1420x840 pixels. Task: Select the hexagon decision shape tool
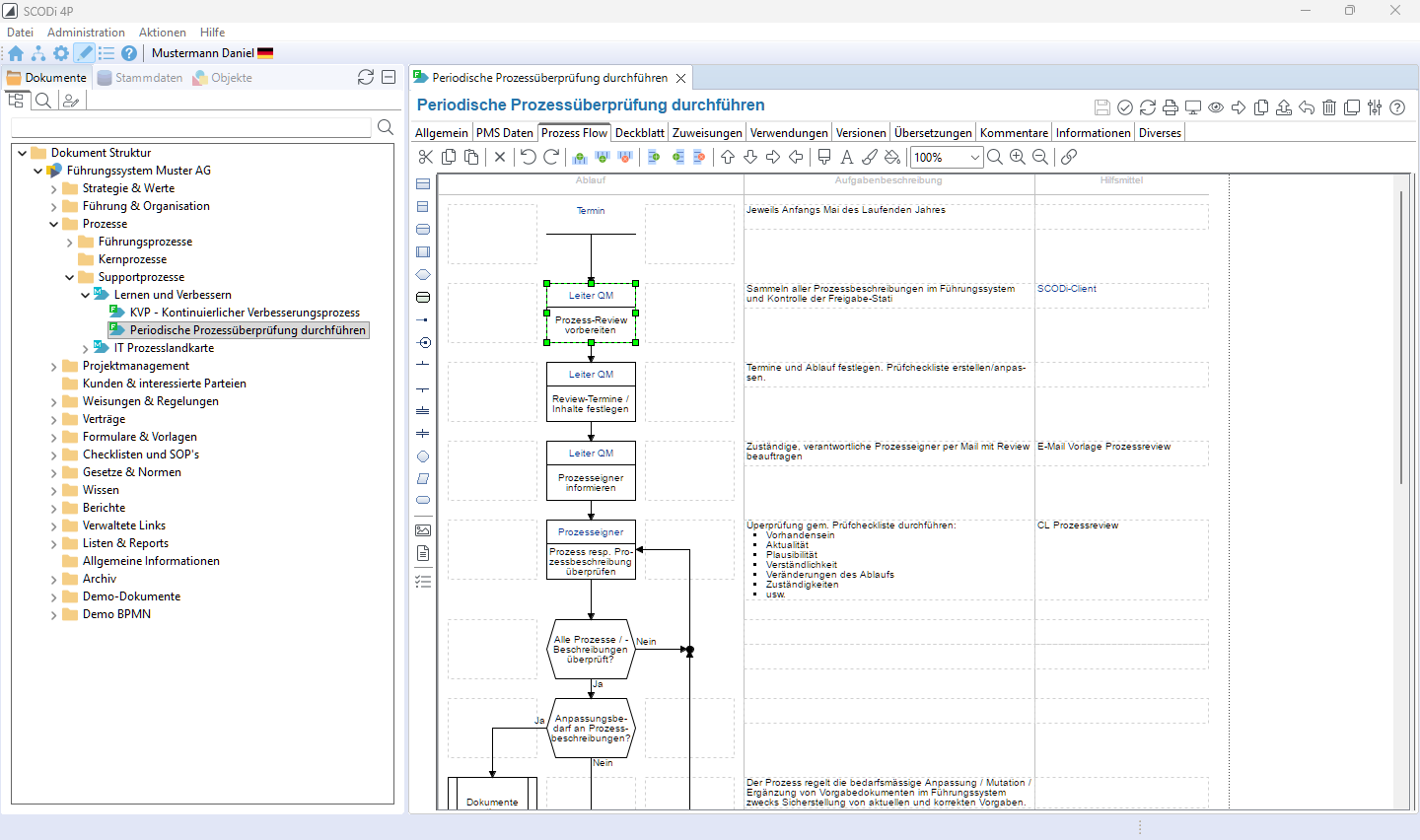point(423,275)
